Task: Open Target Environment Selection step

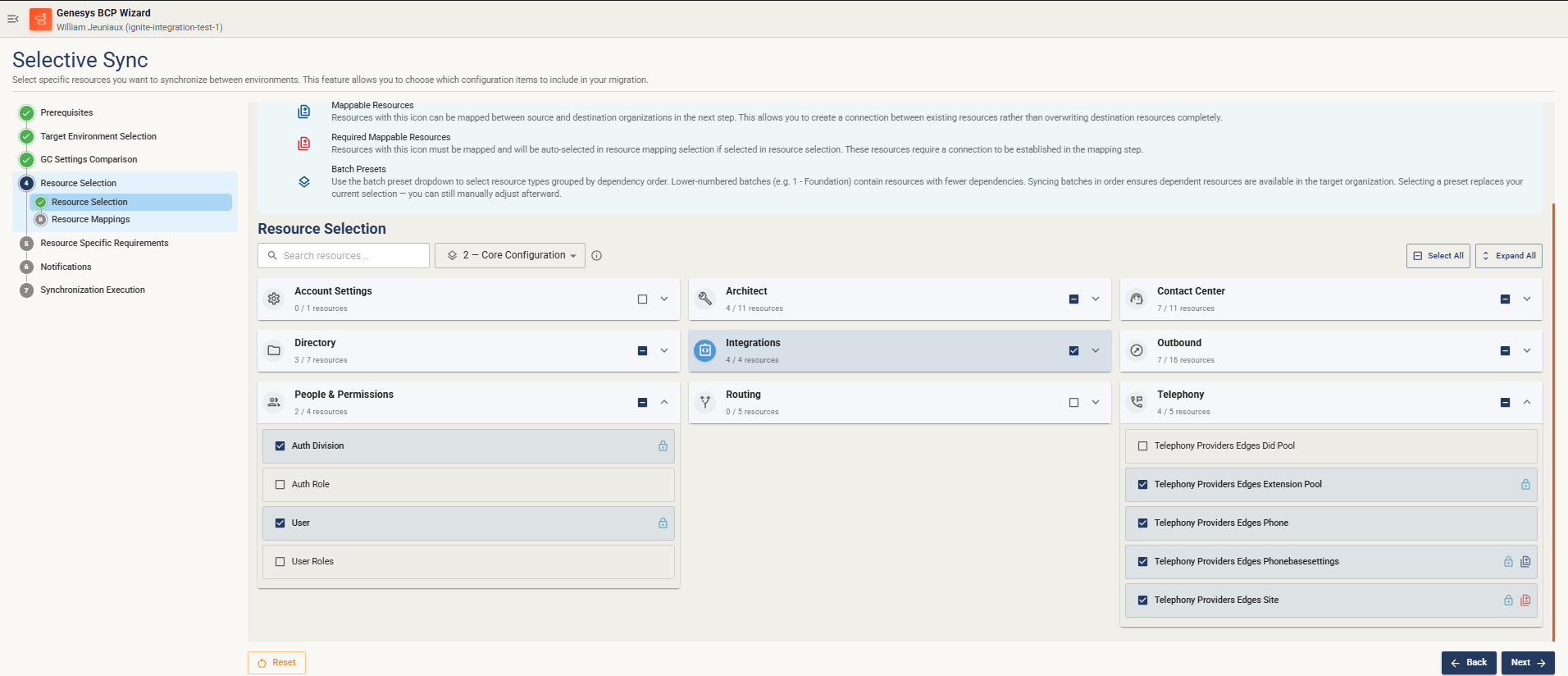Action: tap(98, 137)
